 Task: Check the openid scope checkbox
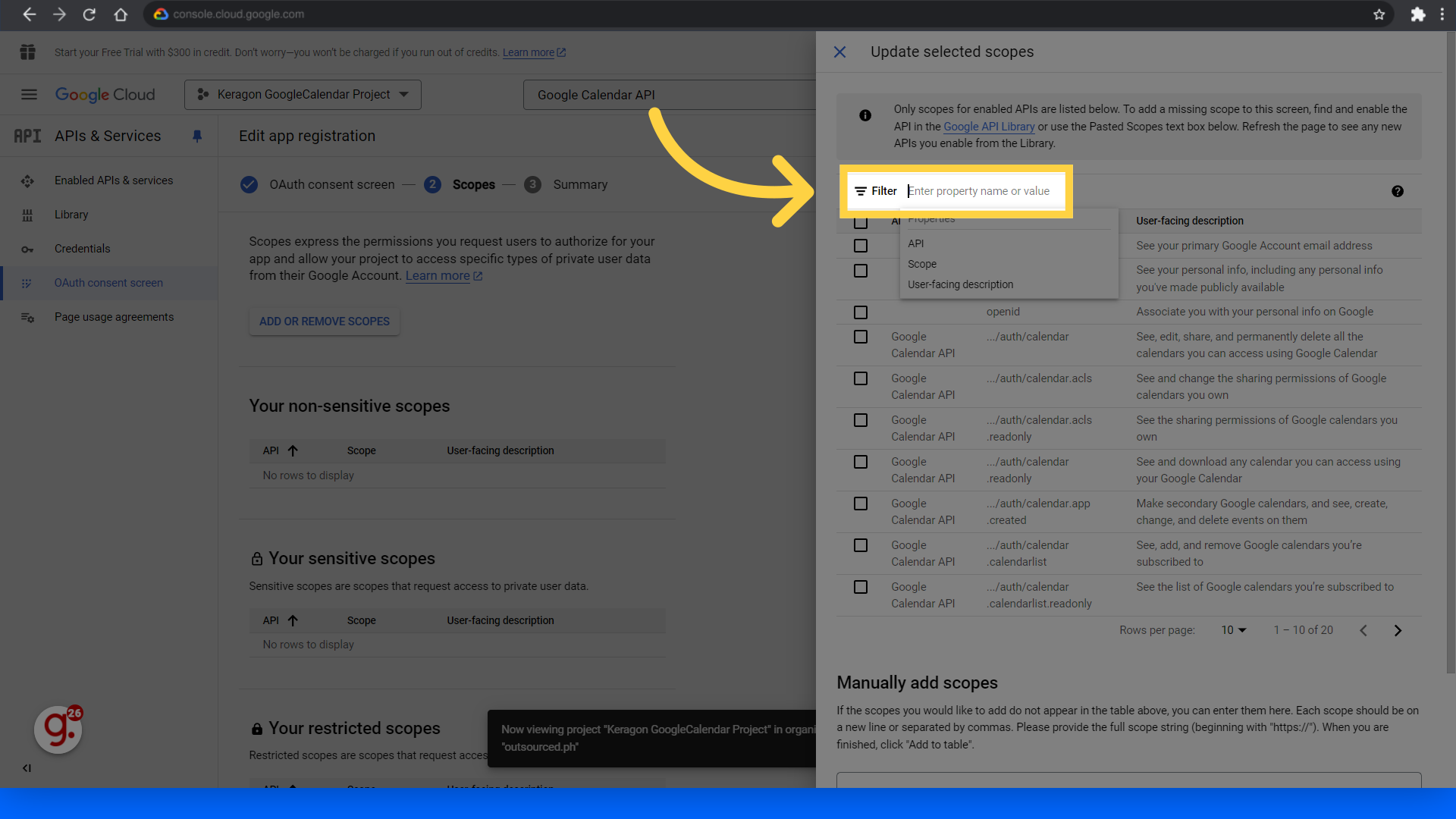point(860,312)
